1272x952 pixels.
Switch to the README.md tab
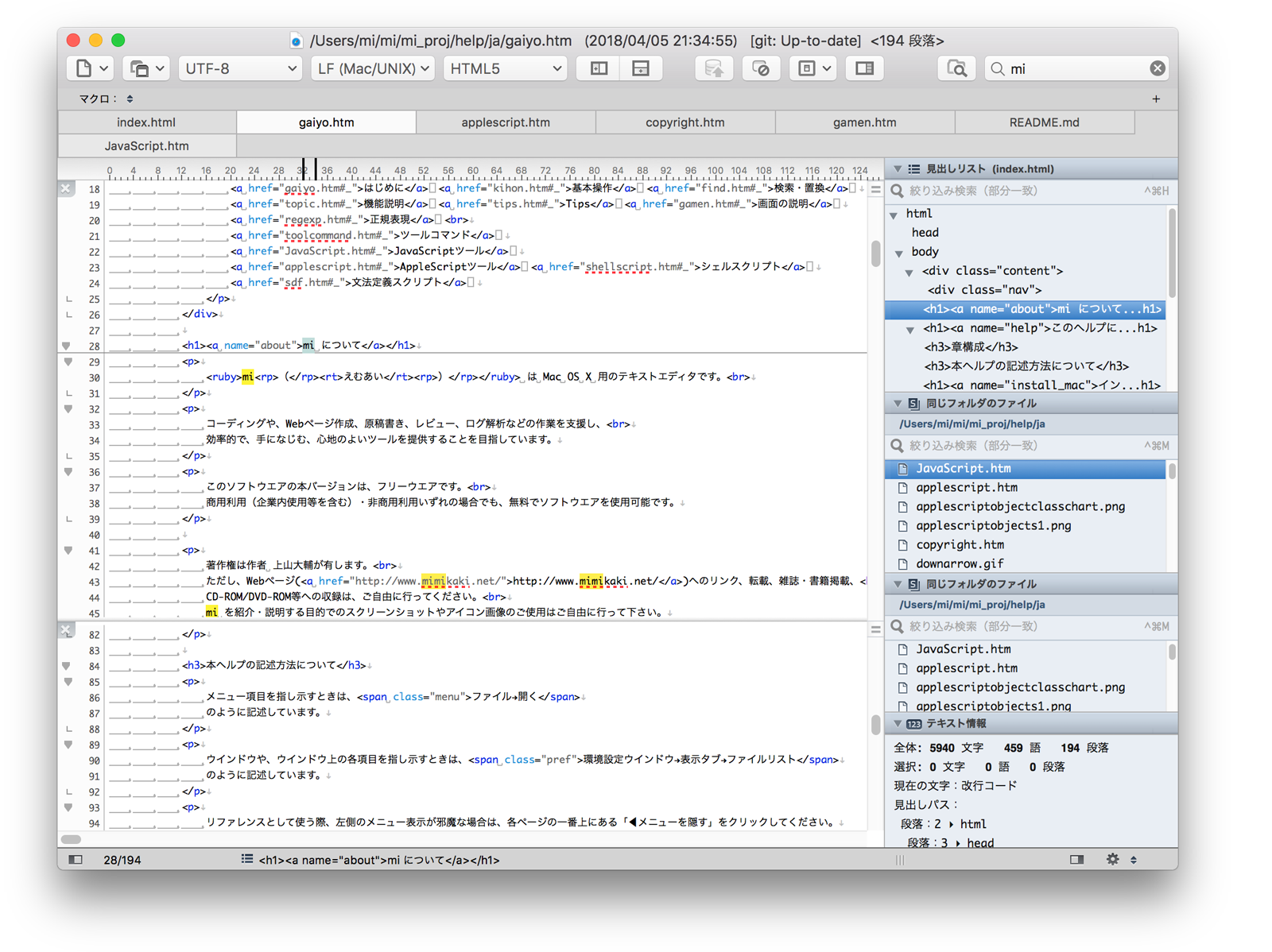coord(1045,122)
